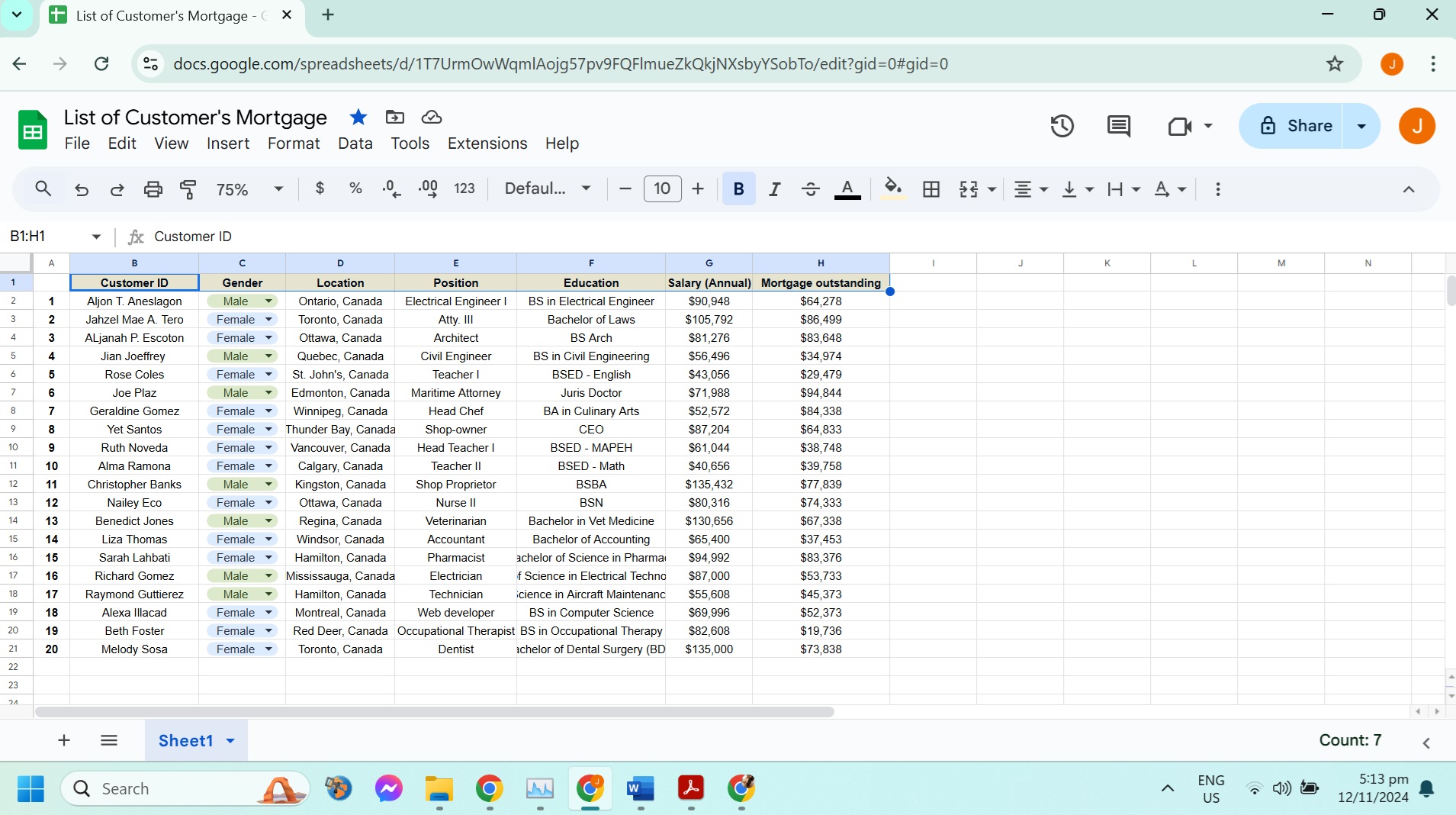Click the print icon

coord(153,189)
